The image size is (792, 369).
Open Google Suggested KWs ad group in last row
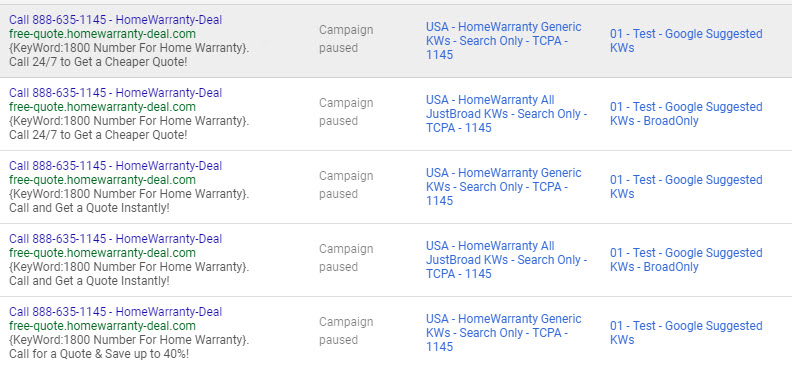[686, 333]
